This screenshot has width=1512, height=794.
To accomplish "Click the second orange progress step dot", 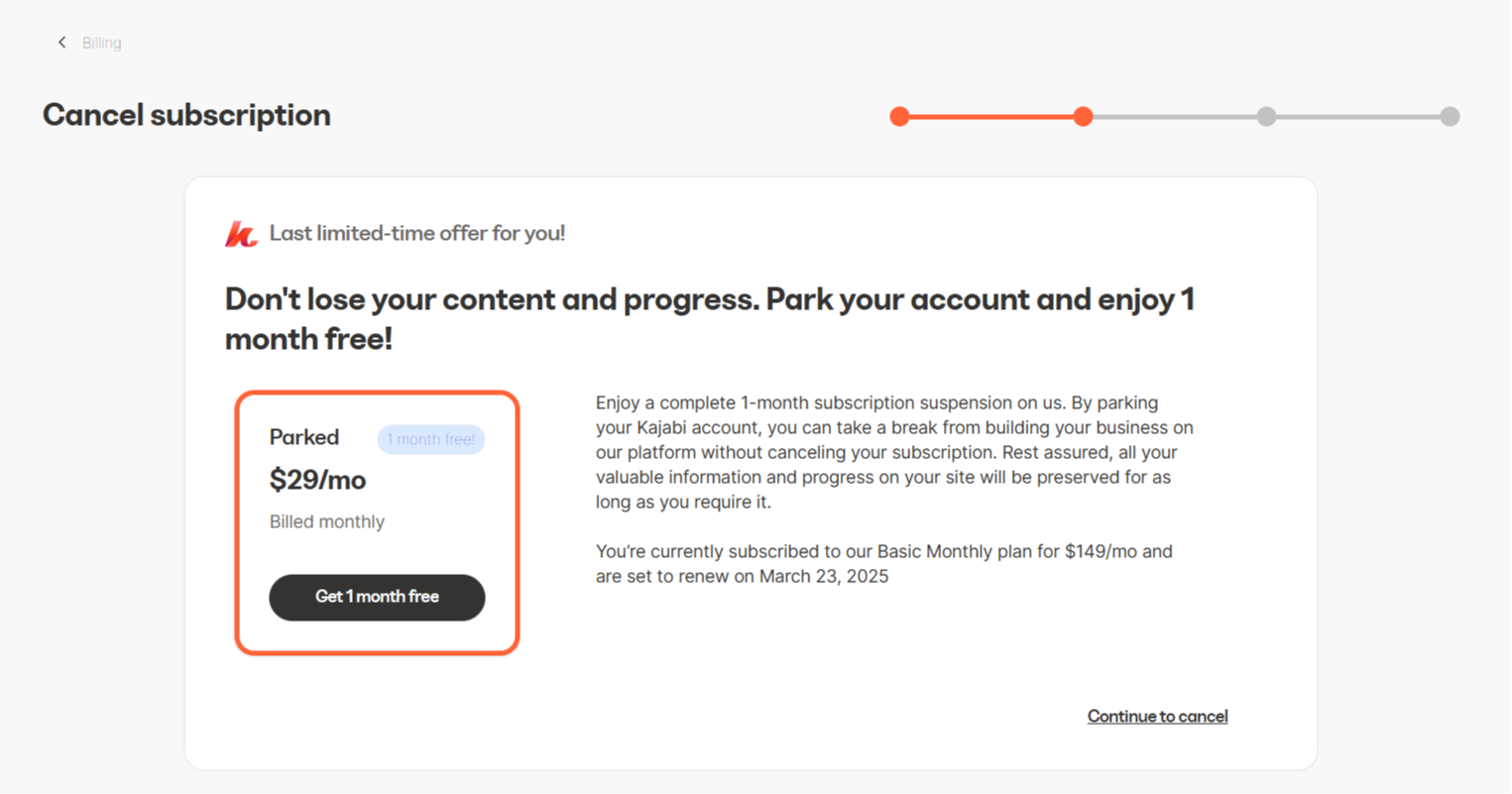I will pyautogui.click(x=1083, y=117).
